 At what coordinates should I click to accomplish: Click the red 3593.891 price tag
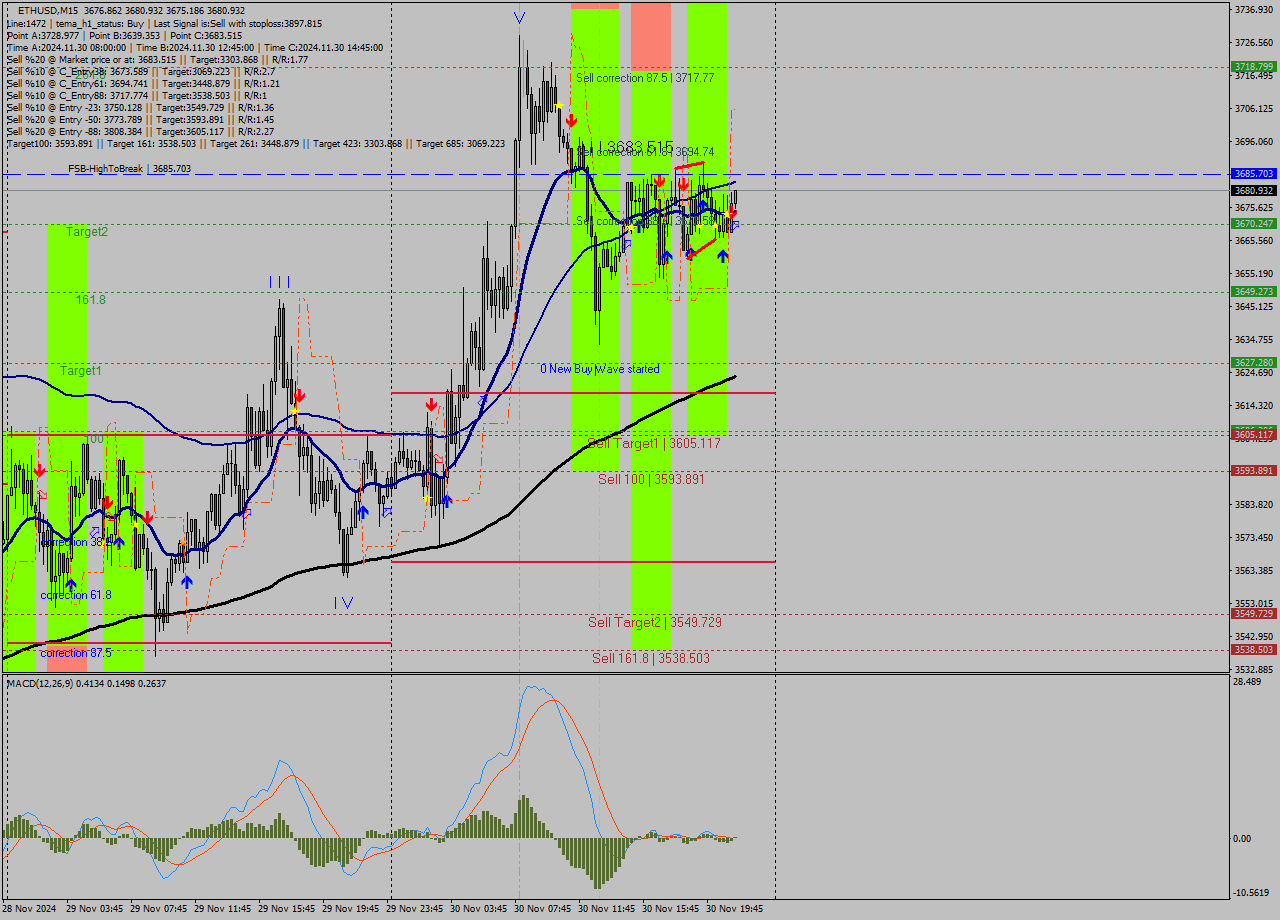(x=1253, y=471)
